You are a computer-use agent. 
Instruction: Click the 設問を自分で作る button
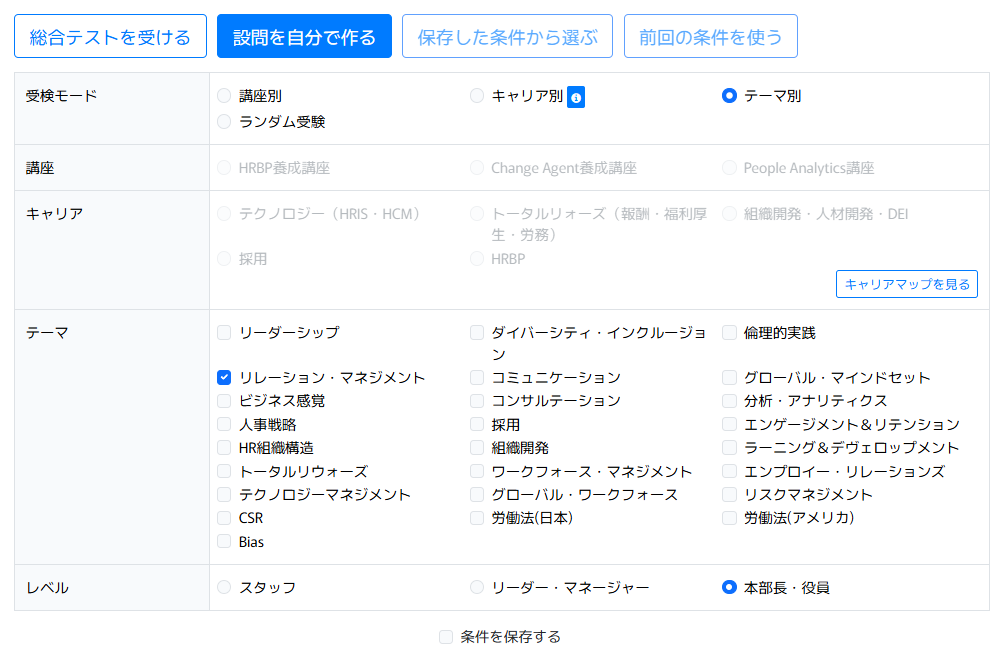click(304, 37)
